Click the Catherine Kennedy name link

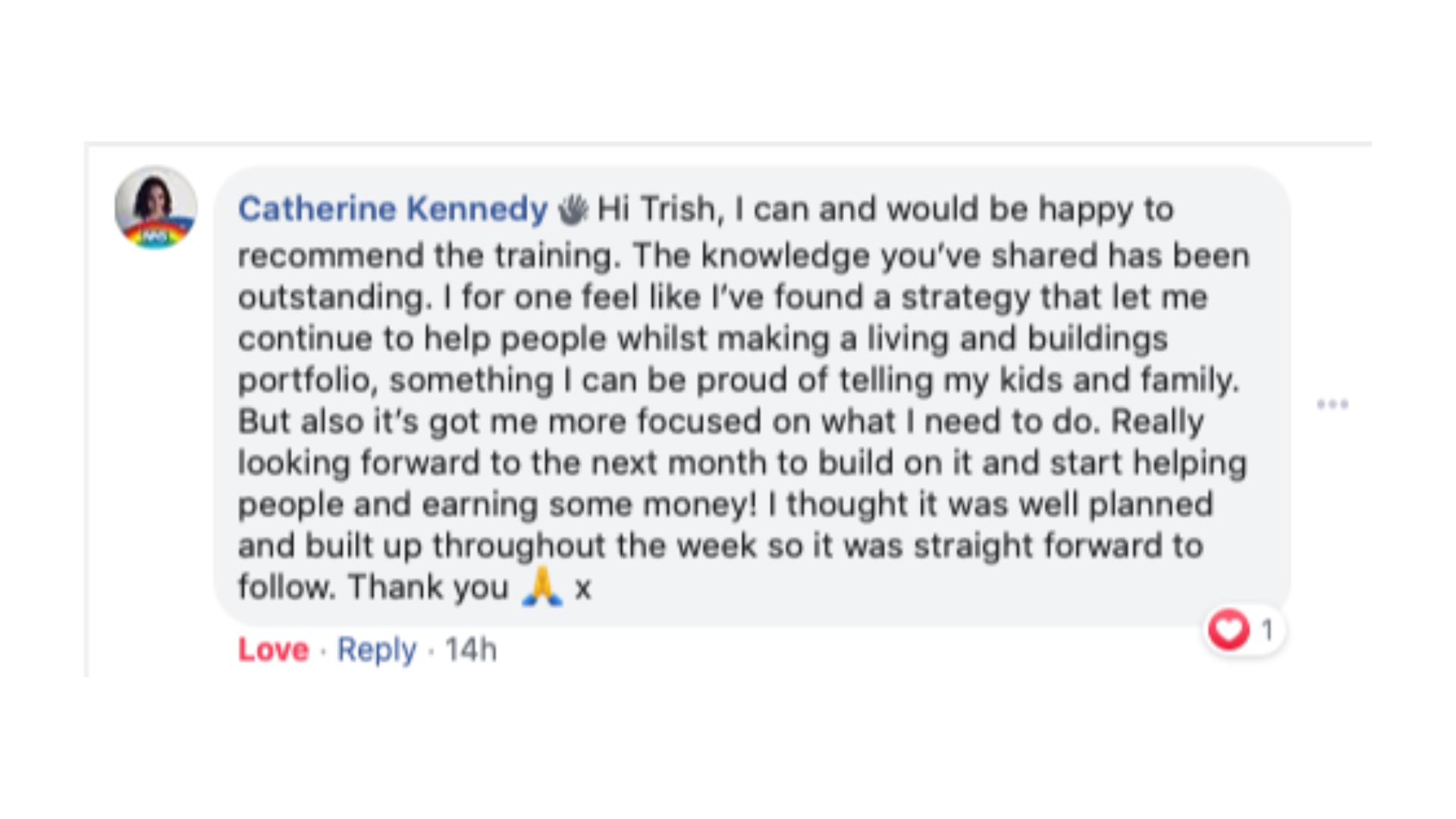[x=392, y=209]
